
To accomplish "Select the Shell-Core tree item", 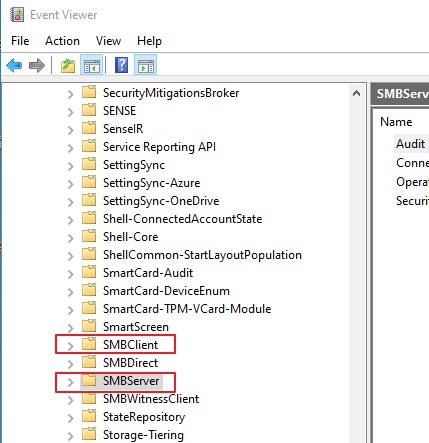I will 131,237.
